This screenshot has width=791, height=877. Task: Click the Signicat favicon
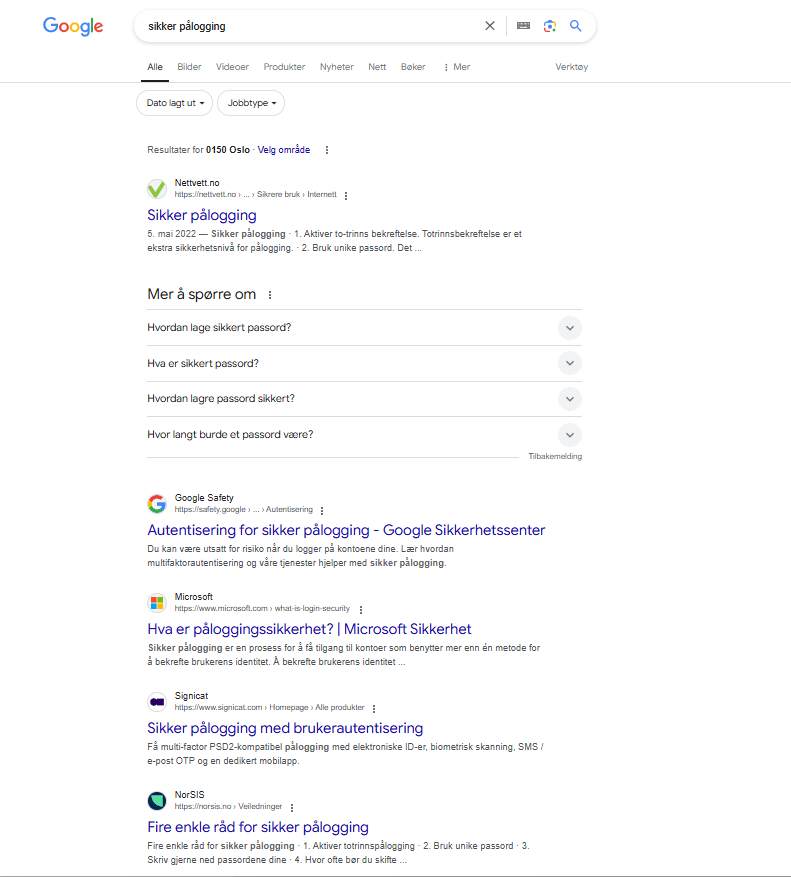coord(157,702)
